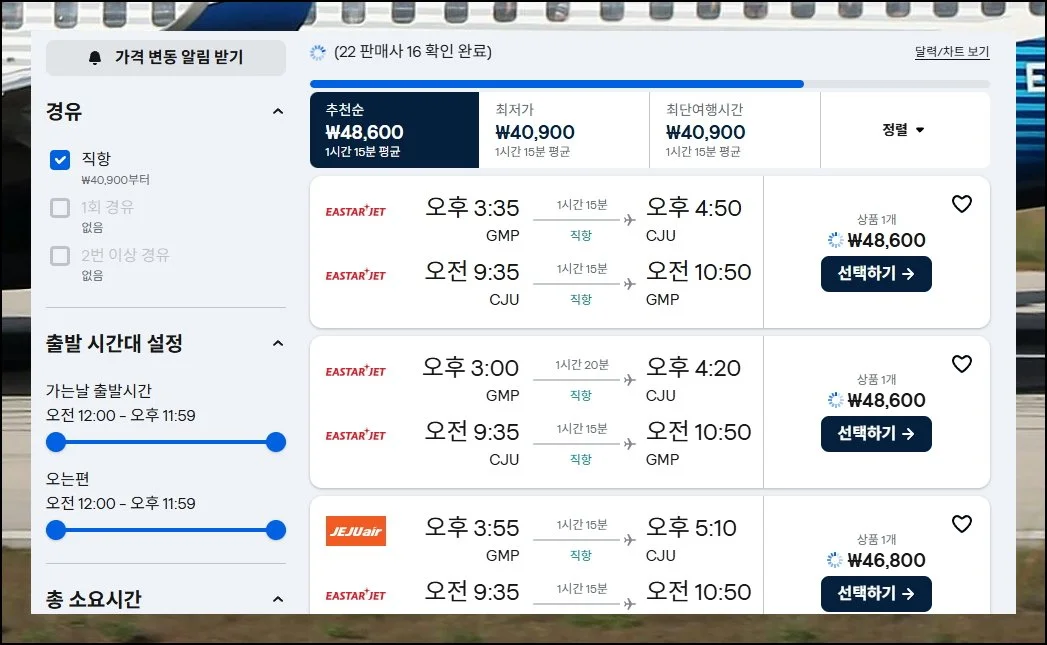Switch to the 최저가 tab
1047x645 pixels.
tap(564, 130)
